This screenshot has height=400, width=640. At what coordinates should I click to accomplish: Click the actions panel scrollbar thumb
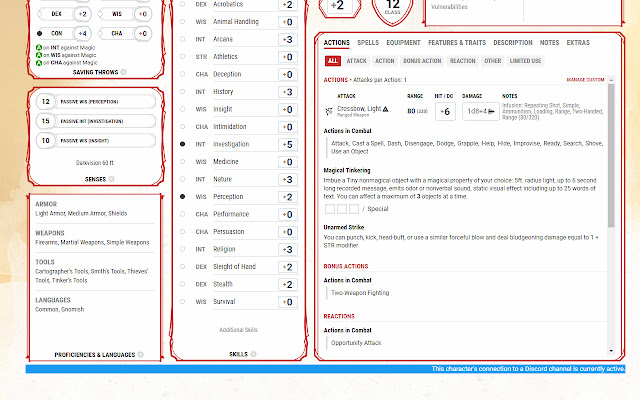(x=611, y=156)
